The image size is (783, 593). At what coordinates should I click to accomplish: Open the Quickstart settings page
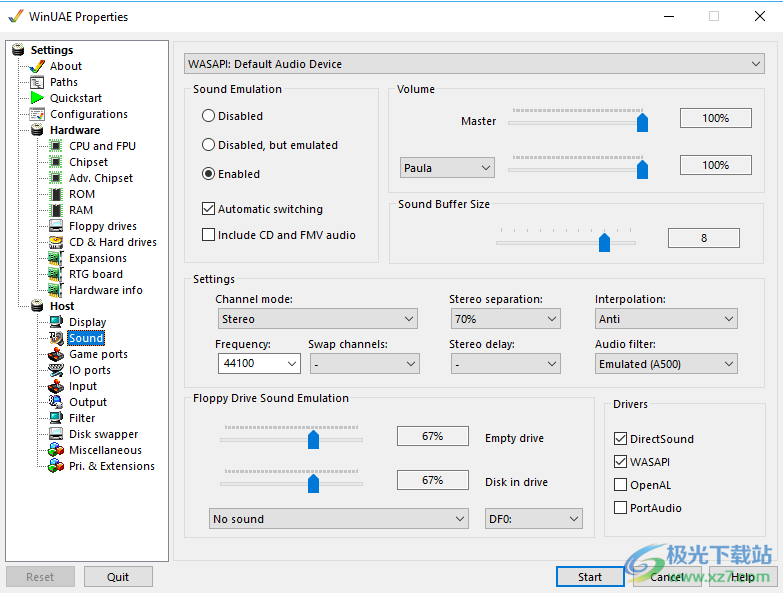75,98
